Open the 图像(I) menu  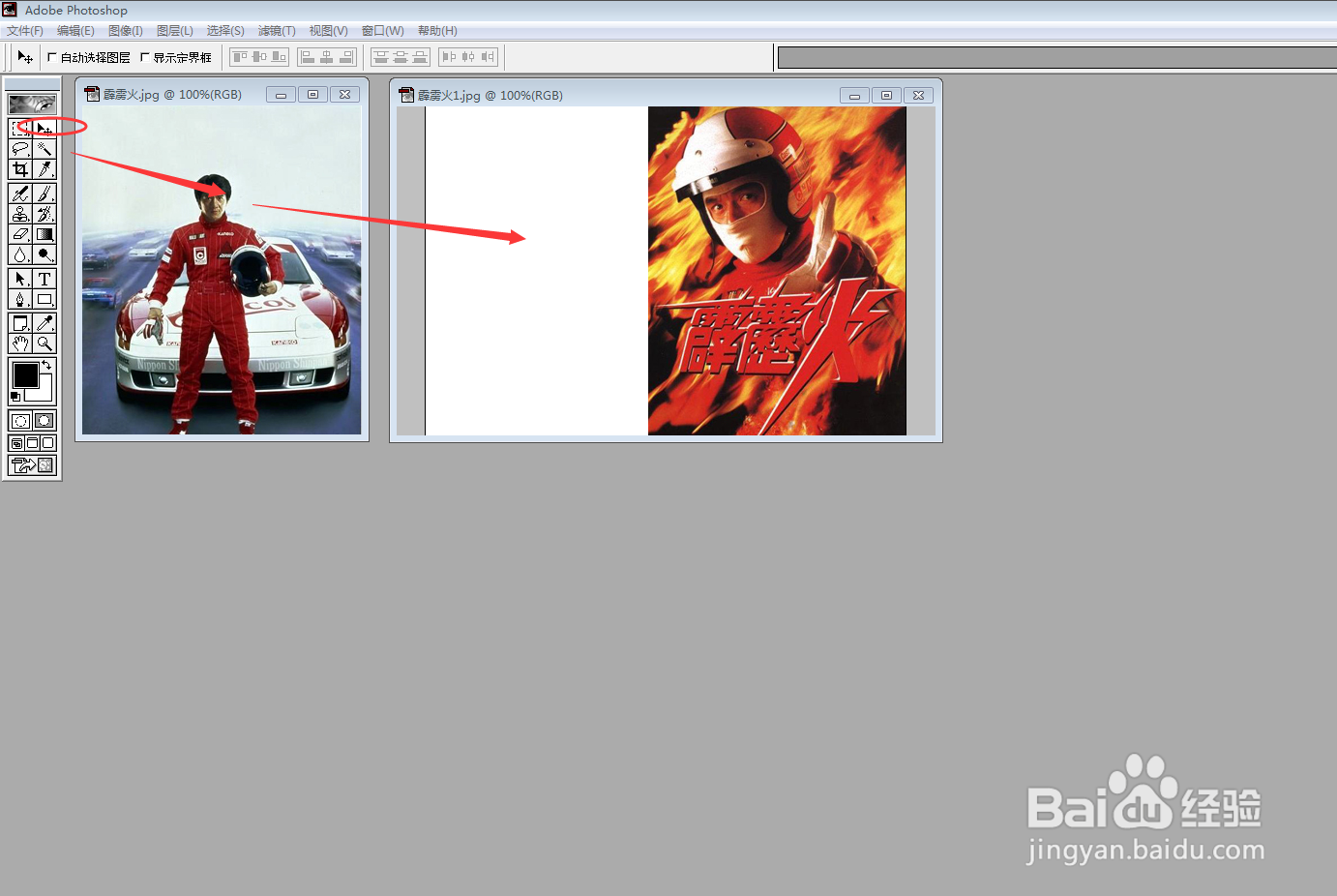(126, 31)
